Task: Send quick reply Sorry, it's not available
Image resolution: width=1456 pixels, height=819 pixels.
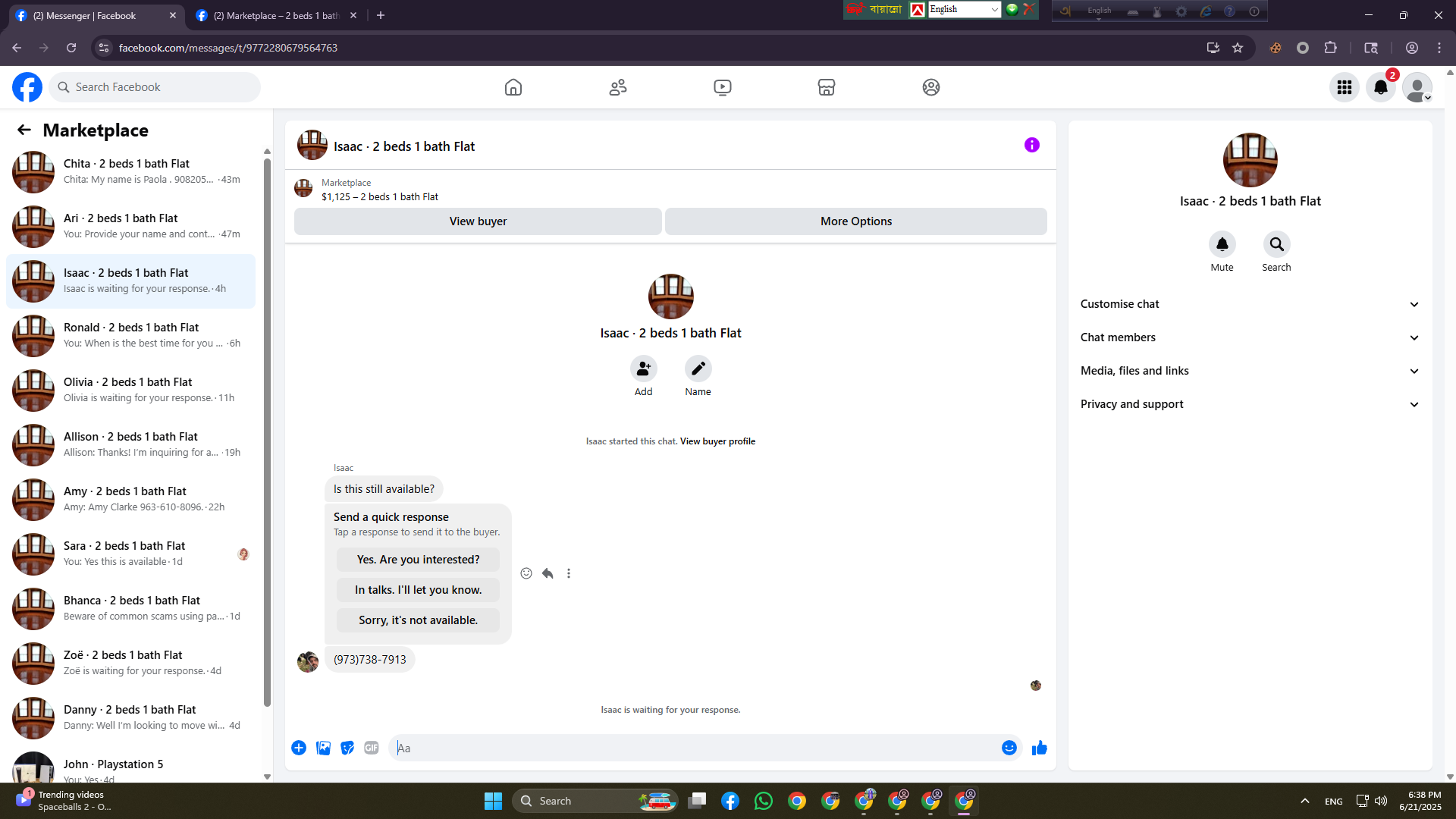Action: (418, 620)
